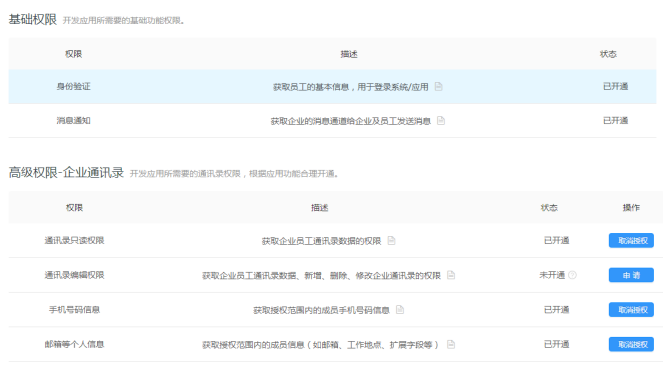This screenshot has height=368, width=669.
Task: Open the document icon beside 身份验证 description
Action: click(x=438, y=87)
